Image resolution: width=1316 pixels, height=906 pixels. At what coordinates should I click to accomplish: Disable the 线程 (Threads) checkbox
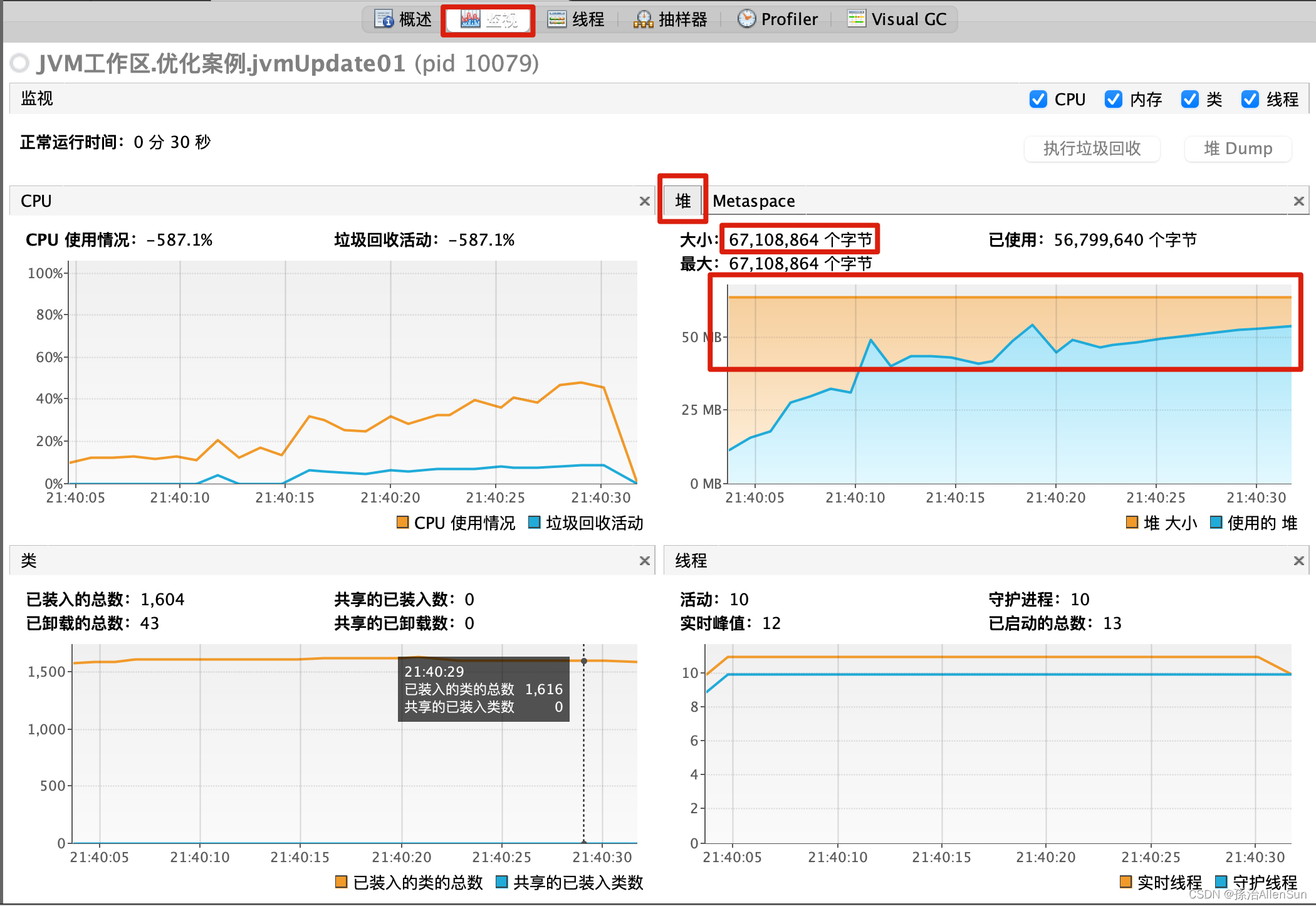pos(1250,100)
